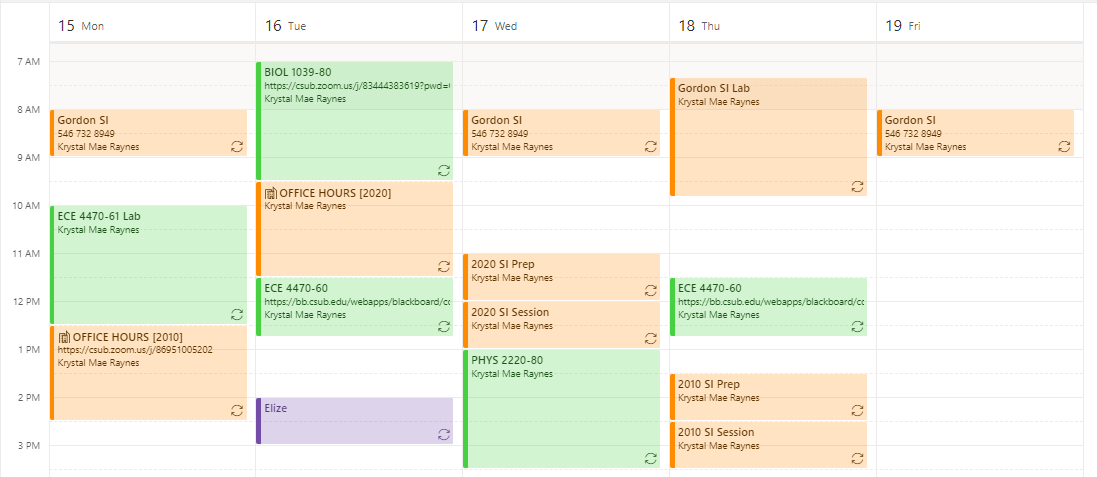1097x477 pixels.
Task: Open the Zoom link in OFFICE HOURS [2010]
Action: tap(135, 350)
